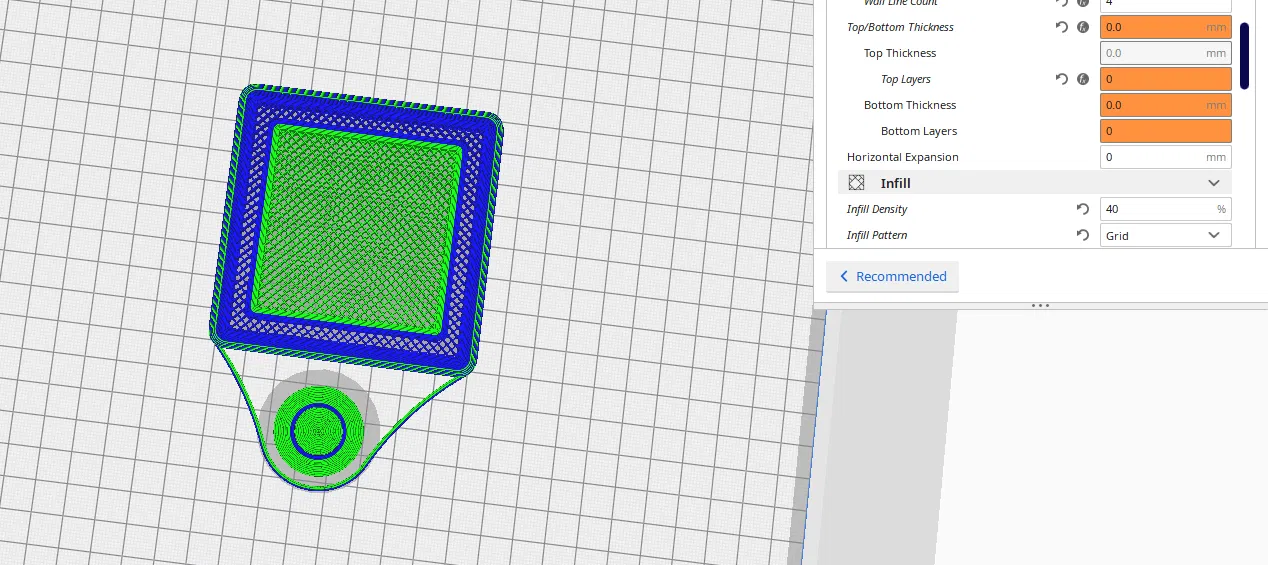Click the Top Layers formula icon

1083,79
